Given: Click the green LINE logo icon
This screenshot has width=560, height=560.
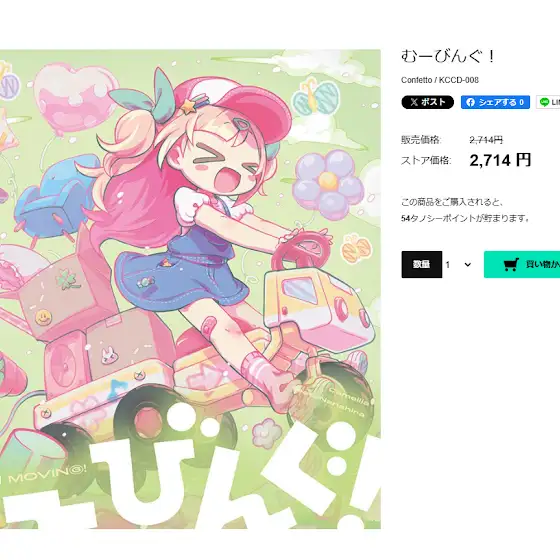Looking at the screenshot, I should (544, 102).
